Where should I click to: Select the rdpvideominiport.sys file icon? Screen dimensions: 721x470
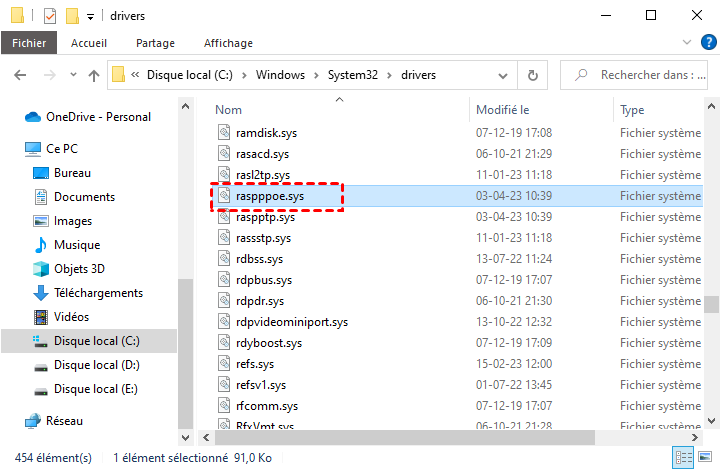pos(224,321)
